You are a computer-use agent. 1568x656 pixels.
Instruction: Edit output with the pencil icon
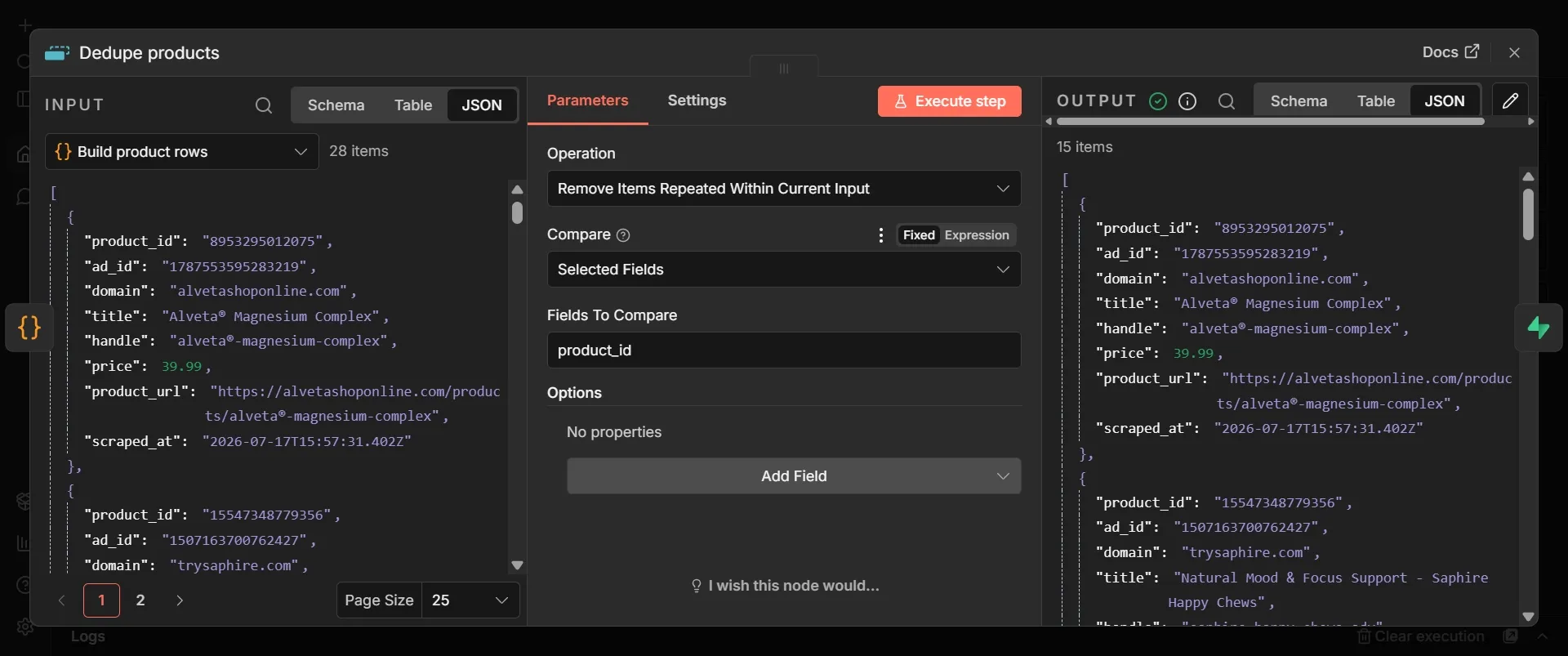click(x=1510, y=101)
